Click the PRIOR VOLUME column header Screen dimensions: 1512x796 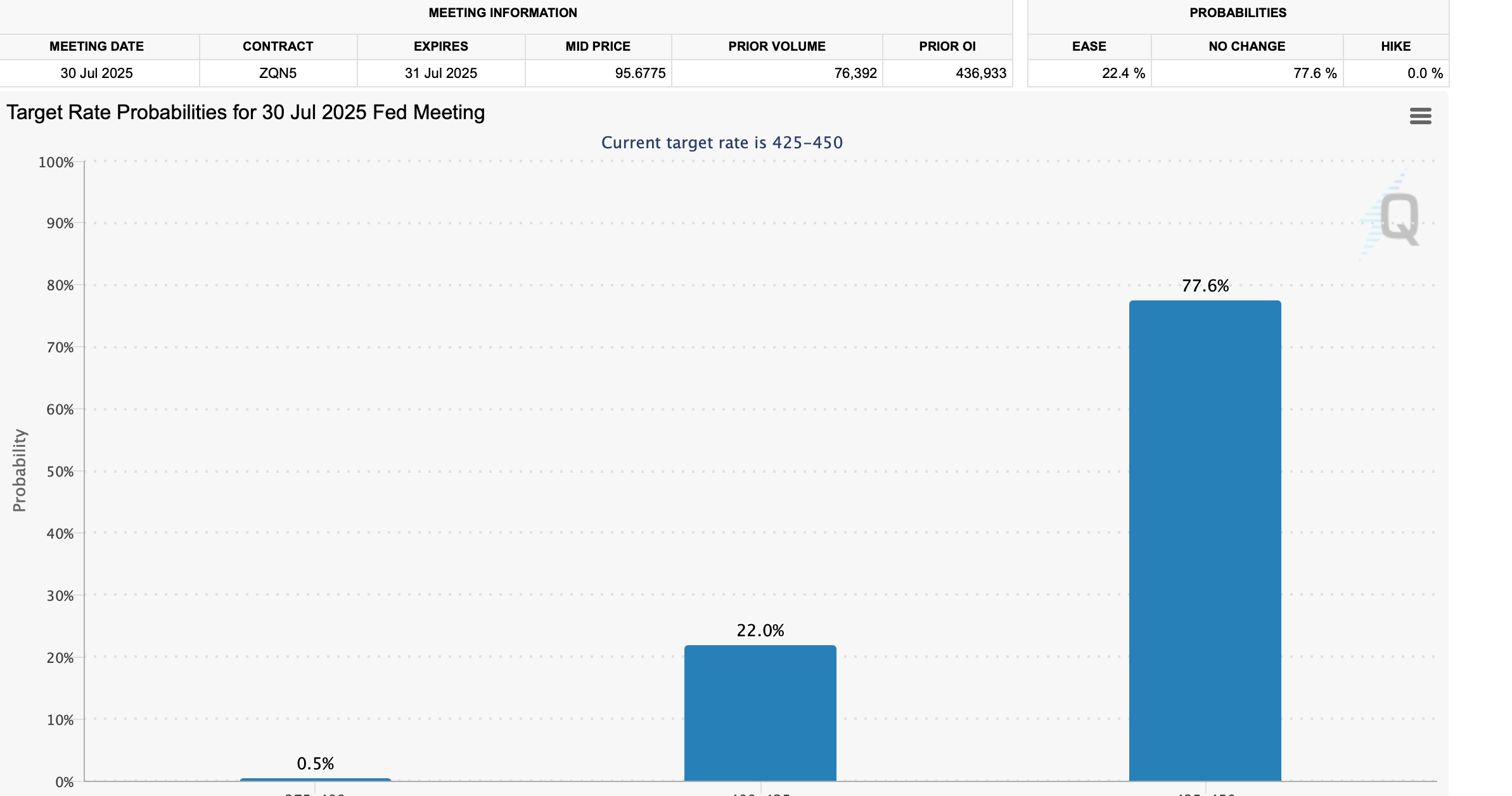pyautogui.click(x=776, y=46)
